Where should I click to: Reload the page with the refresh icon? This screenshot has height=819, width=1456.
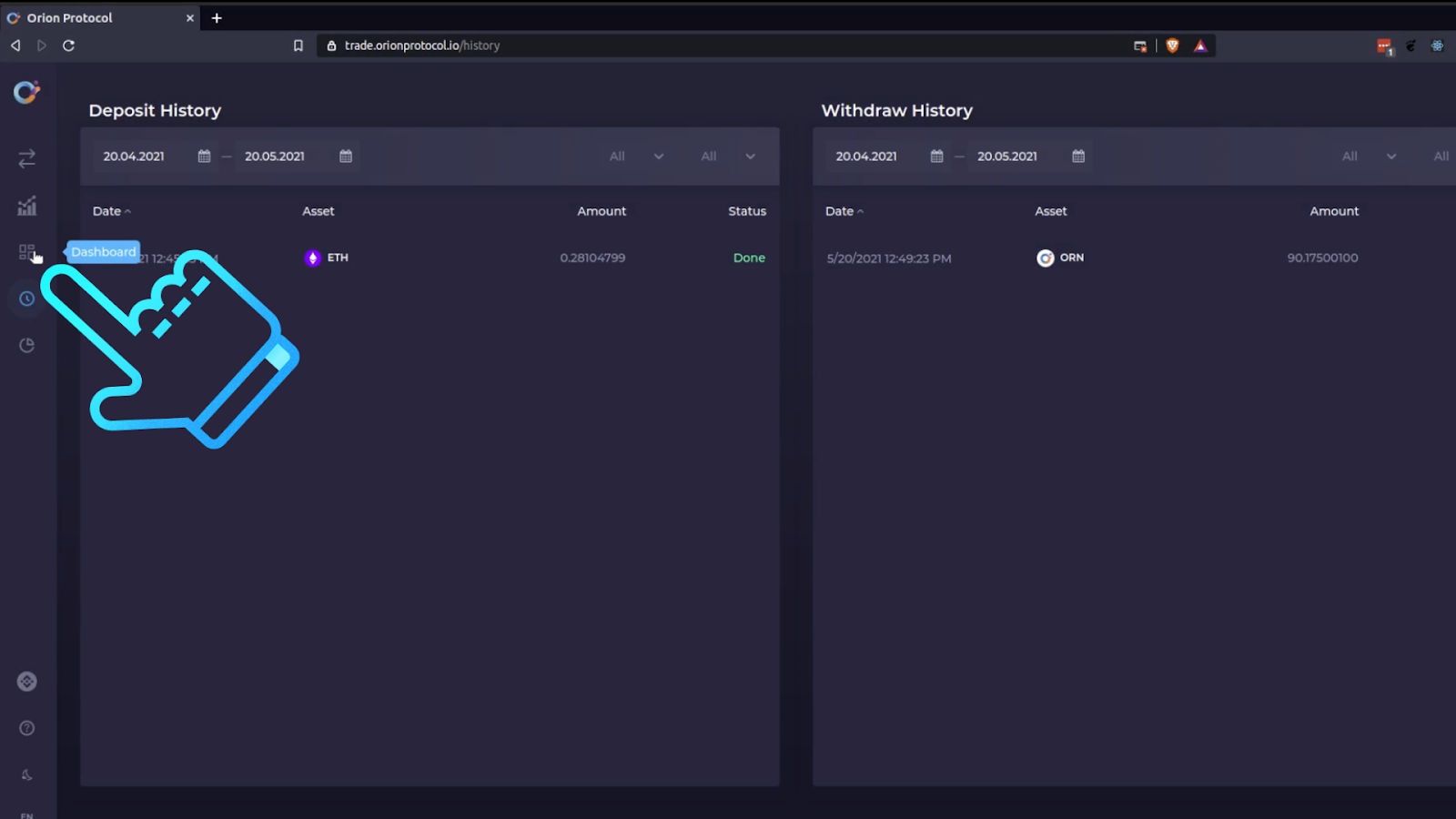(x=68, y=45)
